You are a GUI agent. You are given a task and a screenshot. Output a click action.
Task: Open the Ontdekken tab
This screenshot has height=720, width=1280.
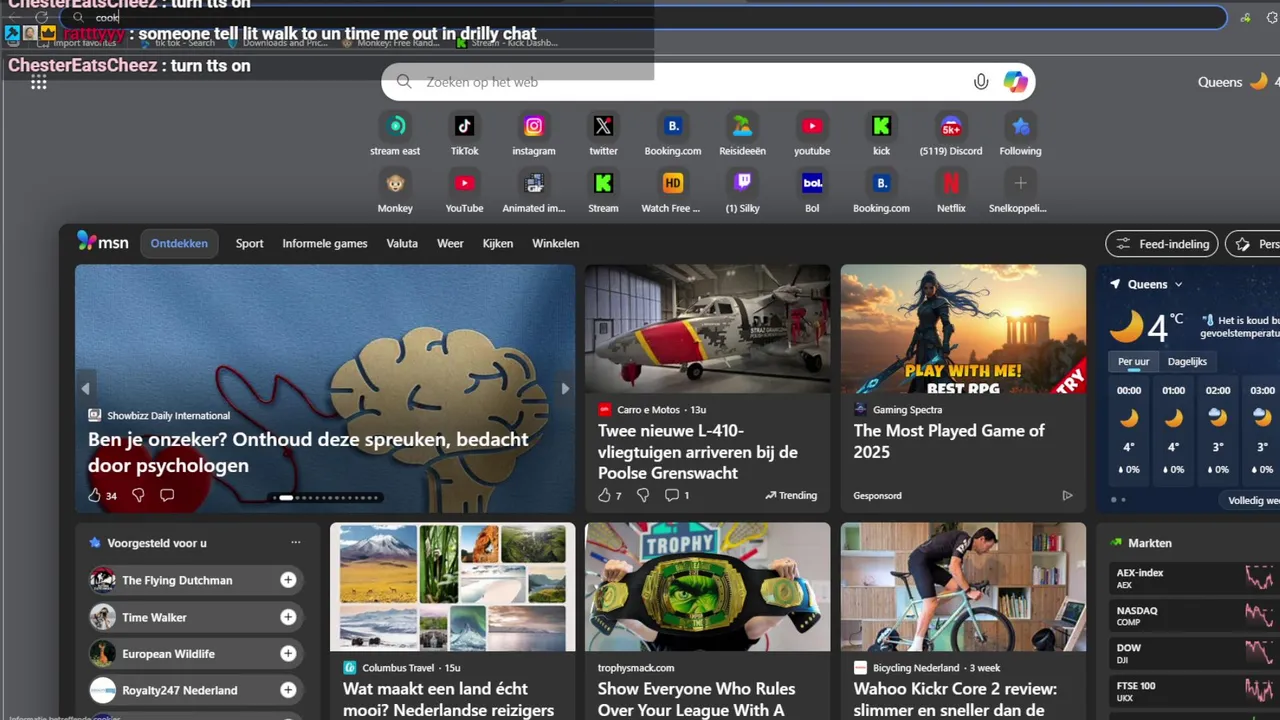coord(179,243)
